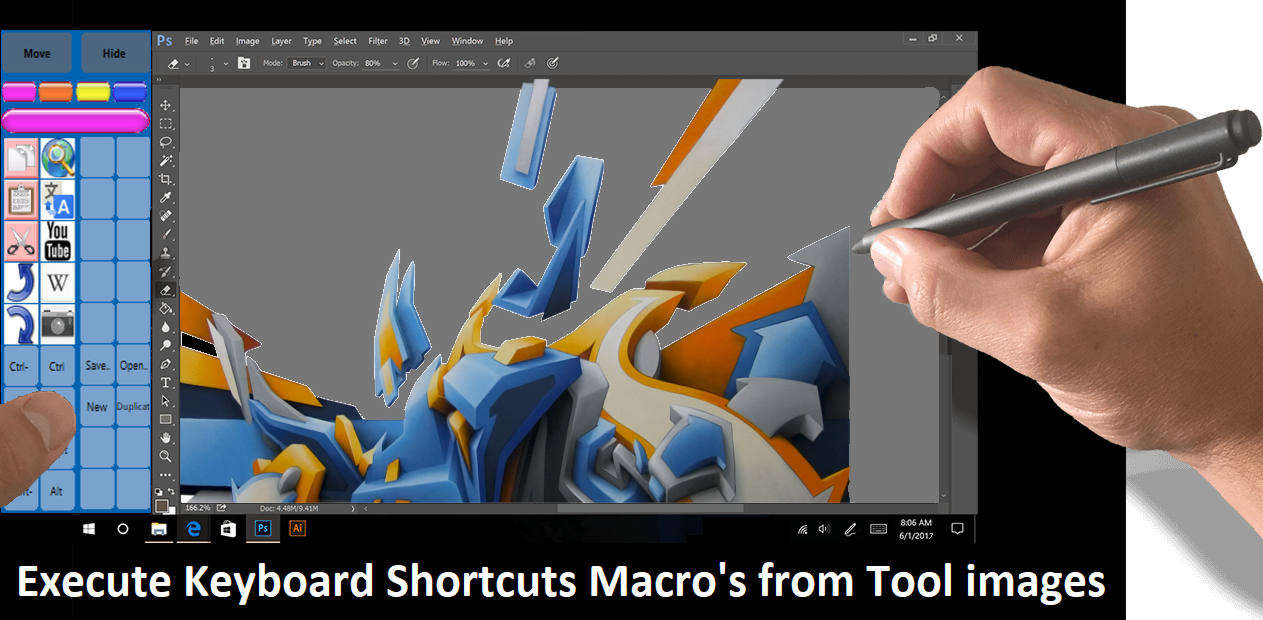This screenshot has width=1263, height=620.
Task: Open the brush preset picker dropdown
Action: pos(226,63)
